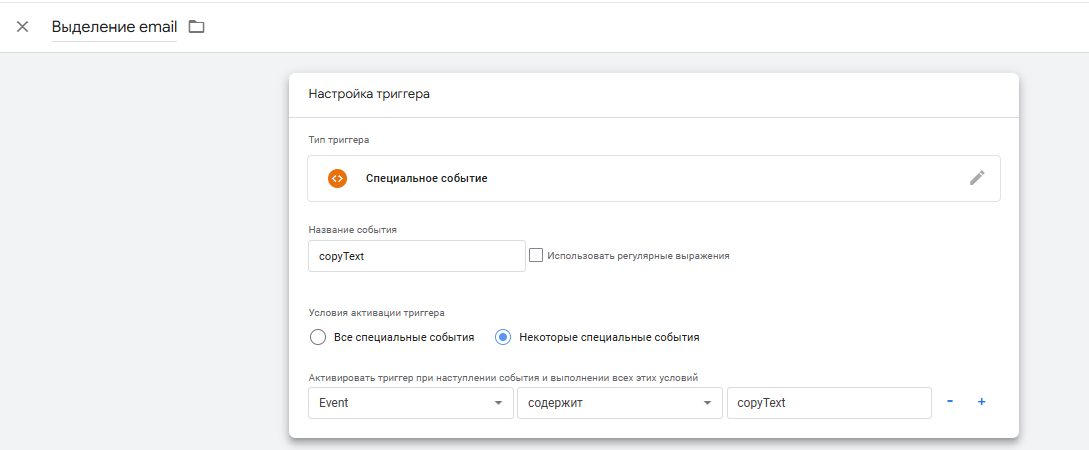The width and height of the screenshot is (1089, 450).
Task: Remove the condition with the minus button
Action: [x=949, y=401]
